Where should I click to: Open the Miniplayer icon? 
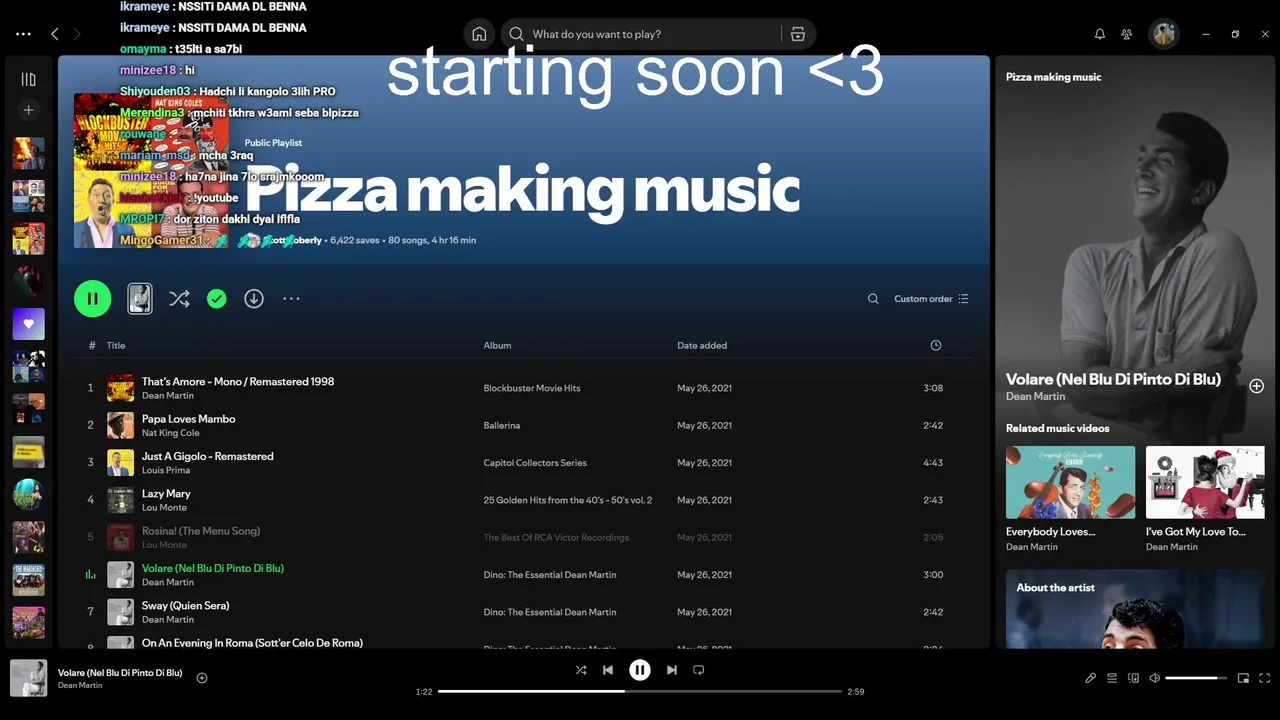tap(1243, 678)
